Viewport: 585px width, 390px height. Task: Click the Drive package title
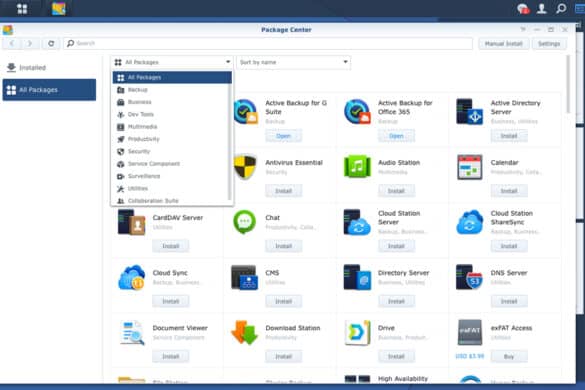click(386, 328)
